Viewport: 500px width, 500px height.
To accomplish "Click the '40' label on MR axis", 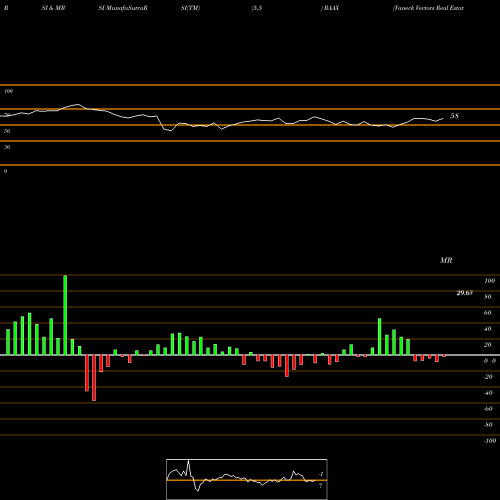I will [488, 329].
